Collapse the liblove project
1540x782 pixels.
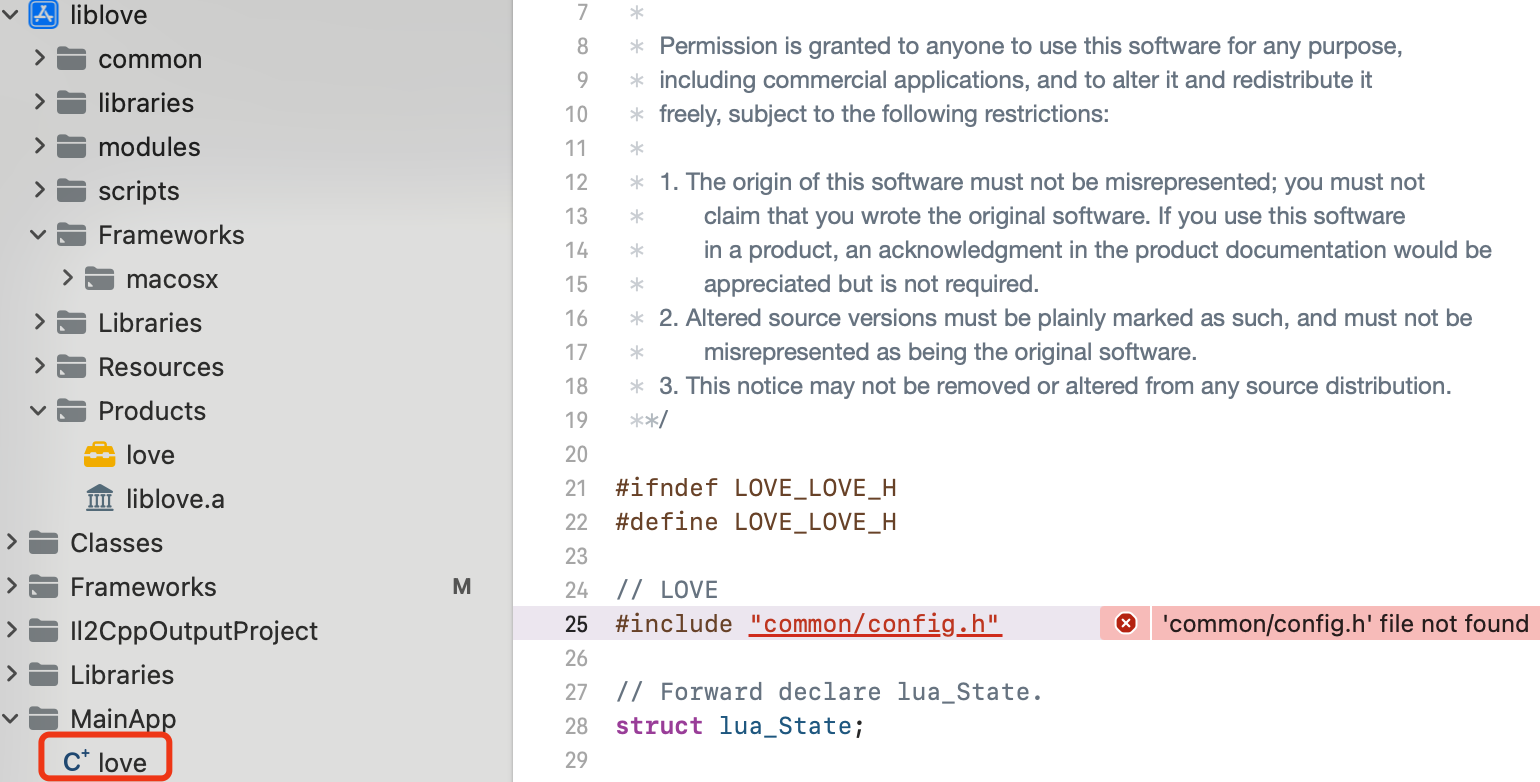tap(11, 15)
